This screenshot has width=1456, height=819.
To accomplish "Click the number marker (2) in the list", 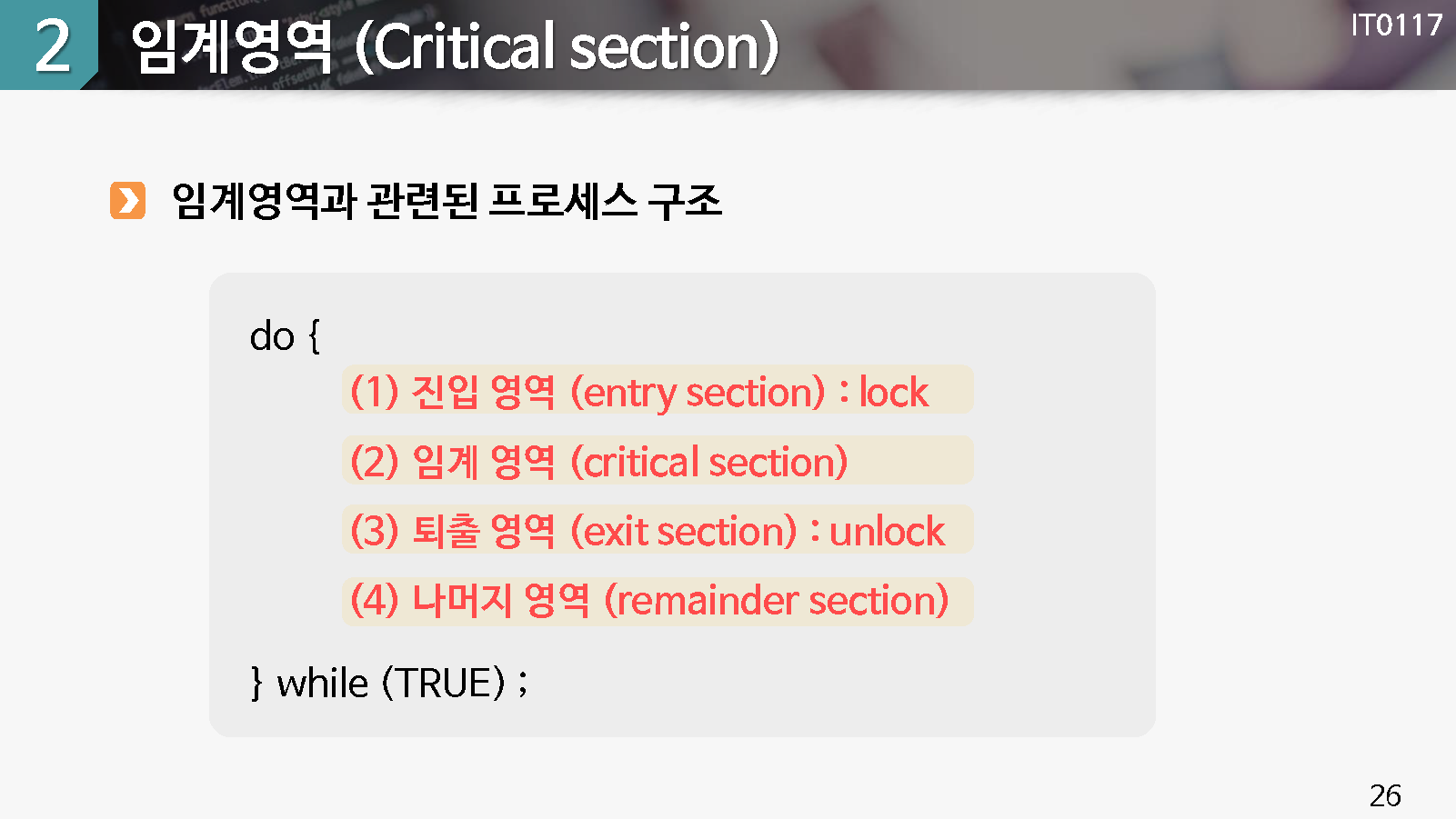I will (x=375, y=462).
